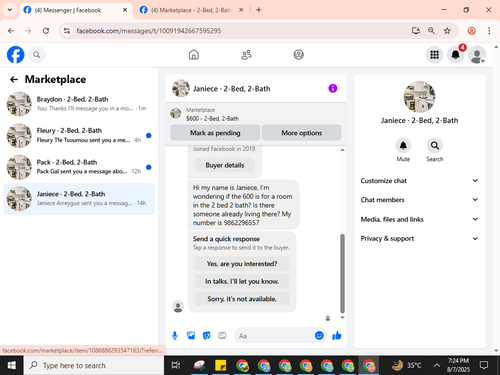Expand the Chat members section
Image resolution: width=500 pixels, height=375 pixels.
coord(419,200)
